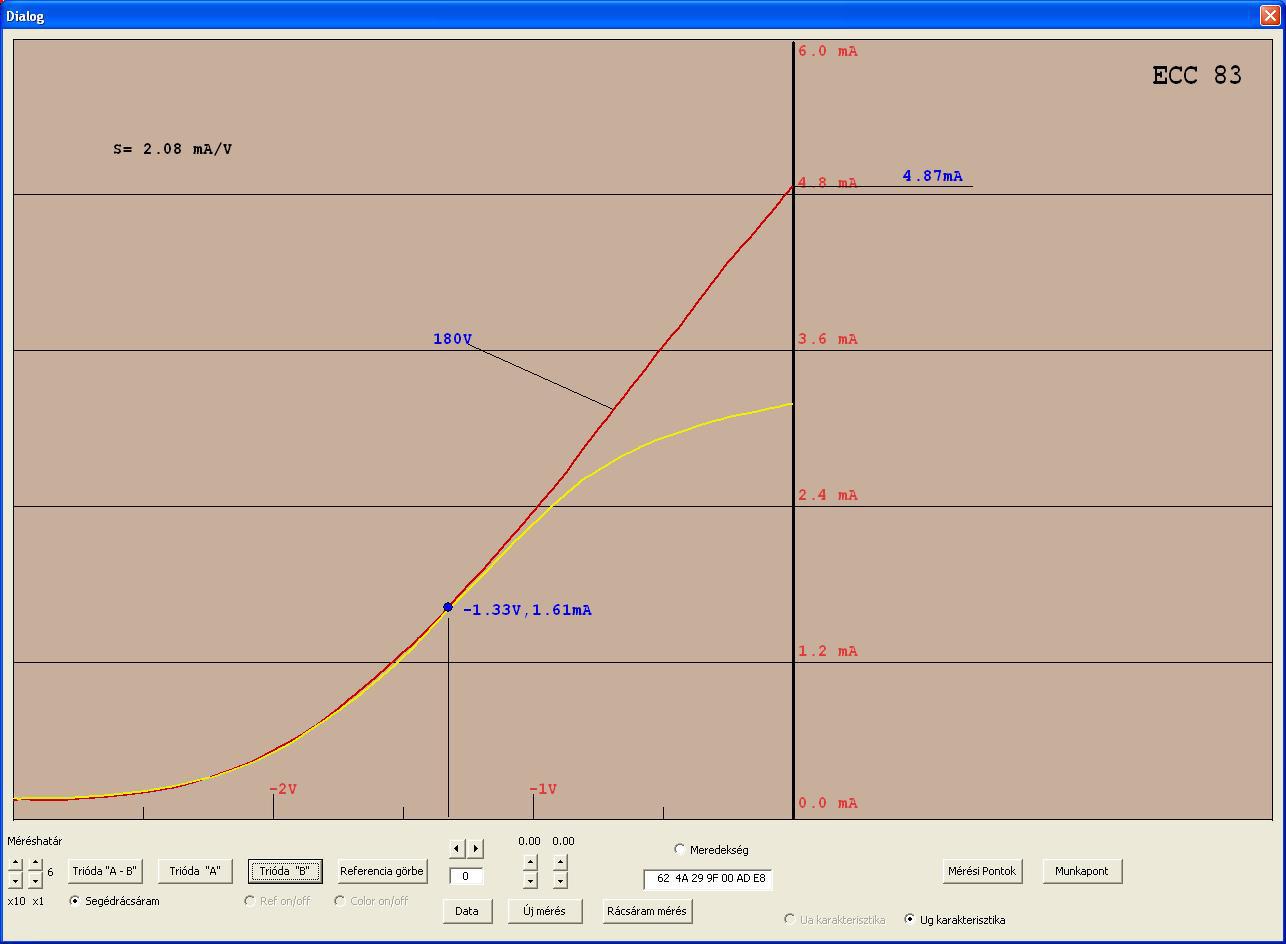Click the right arrow above the 0 field
This screenshot has height=944, width=1286.
476,848
